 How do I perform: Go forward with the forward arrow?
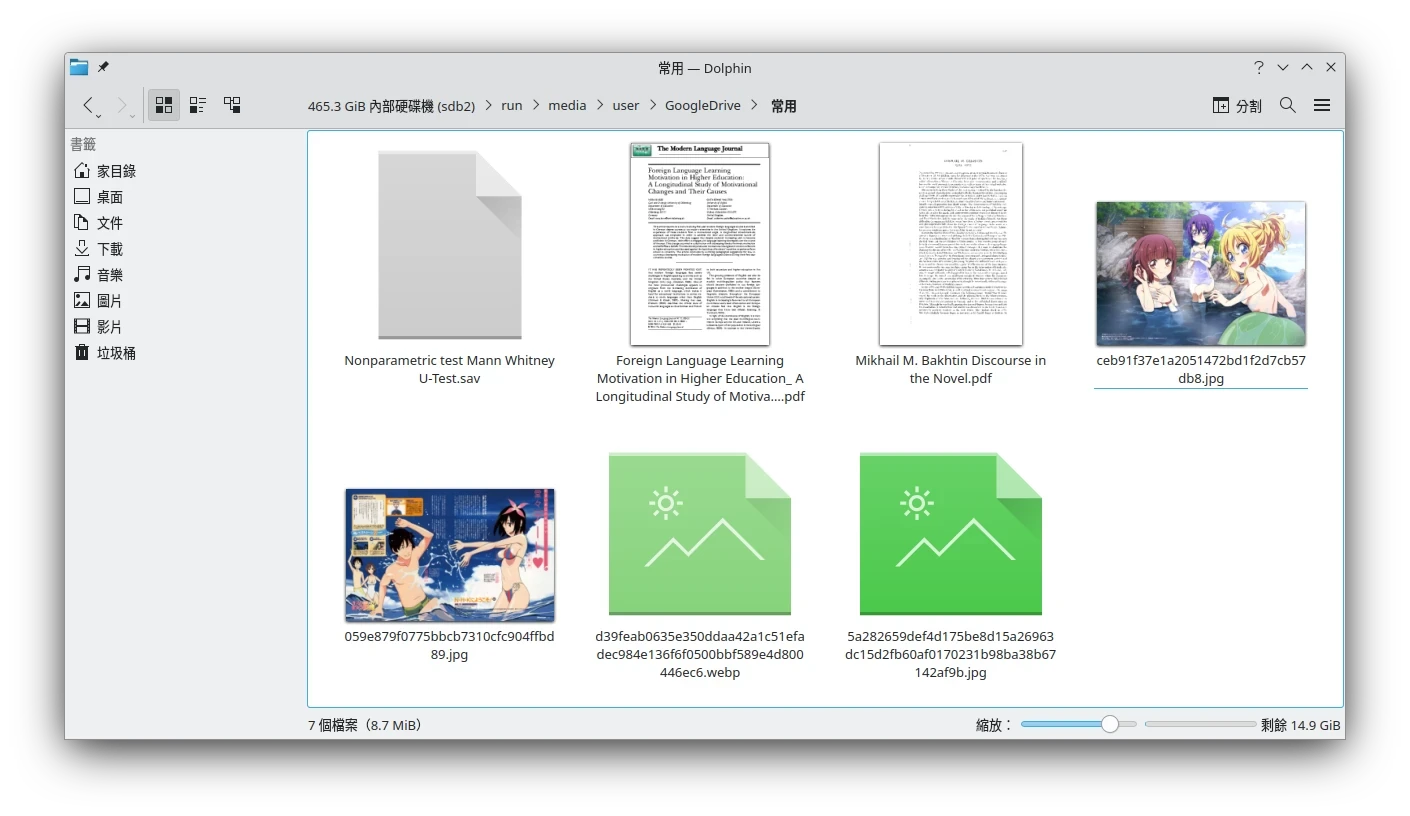coord(122,105)
